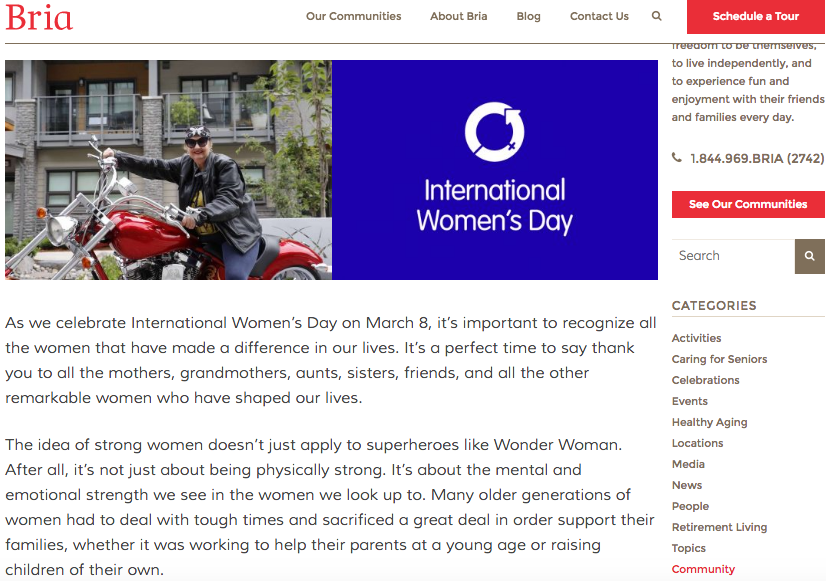Screen dimensions: 826x581
Task: Click the white women's symbol logo on the blue banner
Action: click(x=494, y=132)
